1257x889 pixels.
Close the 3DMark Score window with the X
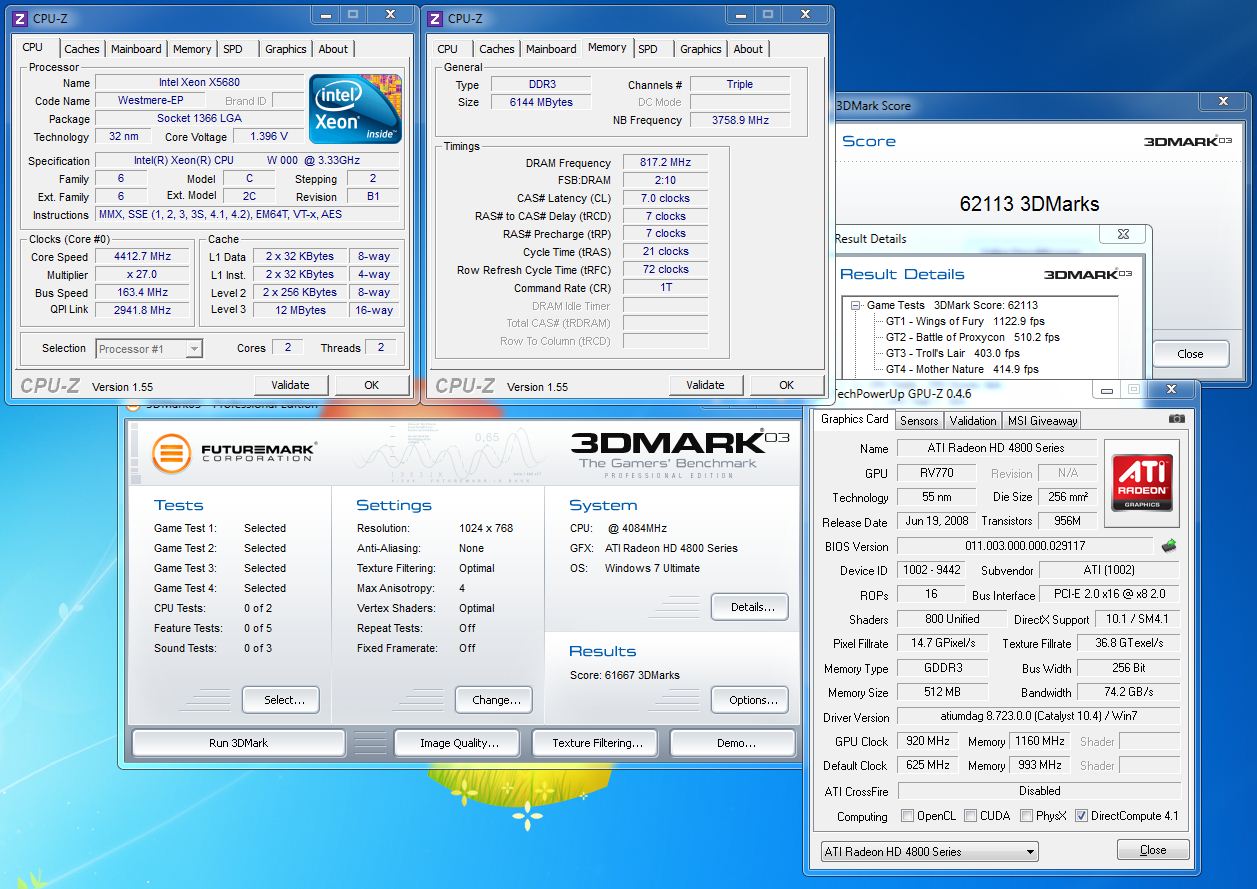(x=1224, y=102)
